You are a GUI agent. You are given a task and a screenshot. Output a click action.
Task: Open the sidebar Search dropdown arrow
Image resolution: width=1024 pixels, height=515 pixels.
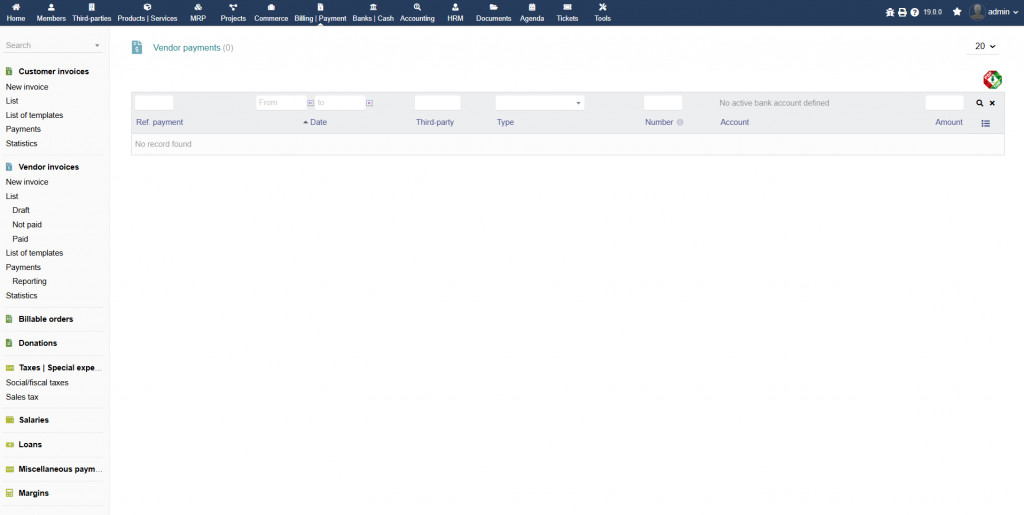[97, 46]
